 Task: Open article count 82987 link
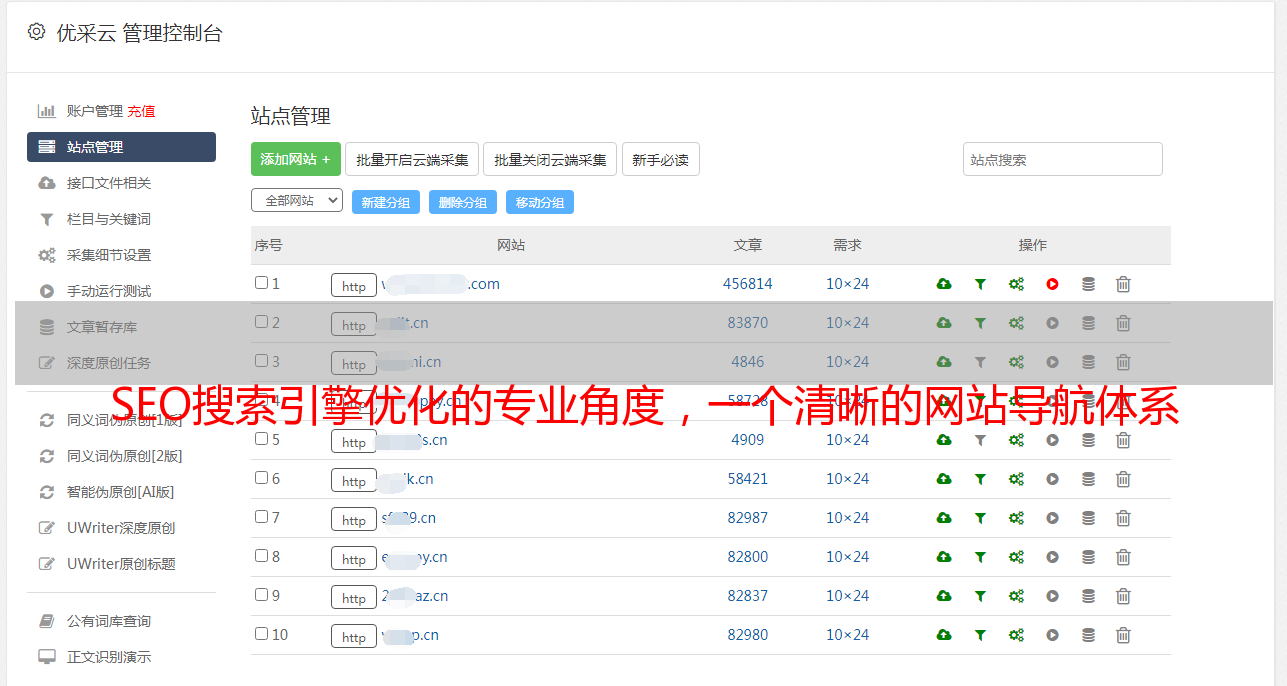(748, 518)
